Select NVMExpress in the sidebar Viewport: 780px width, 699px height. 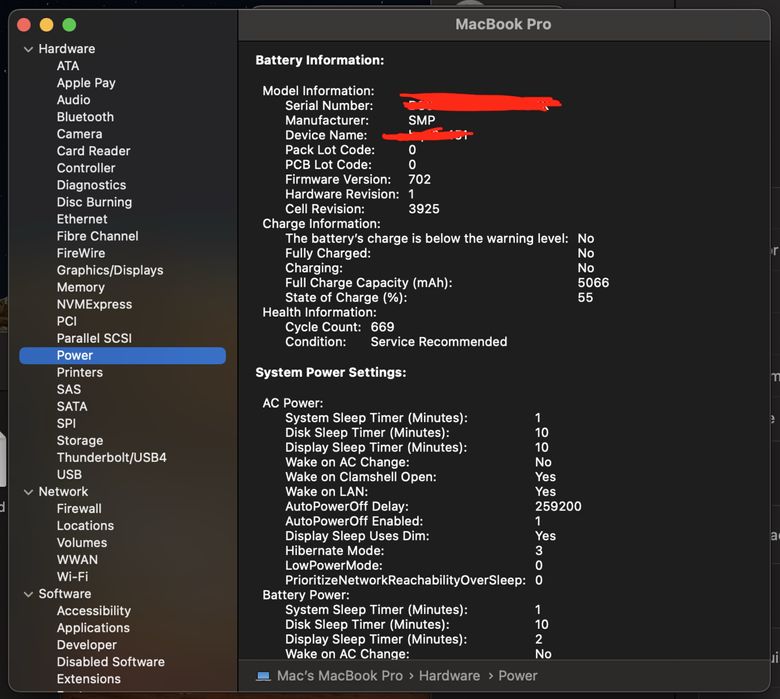tap(95, 304)
